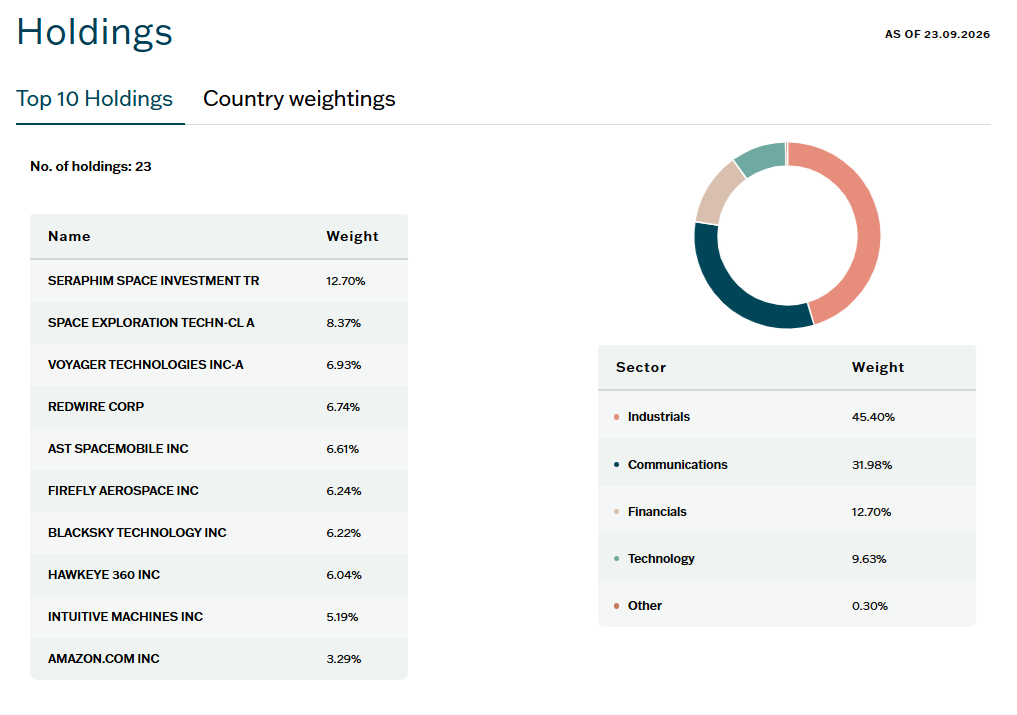Click the SERAPHIM SPACE INVESTMENT TR row
The image size is (1017, 715).
pos(219,281)
